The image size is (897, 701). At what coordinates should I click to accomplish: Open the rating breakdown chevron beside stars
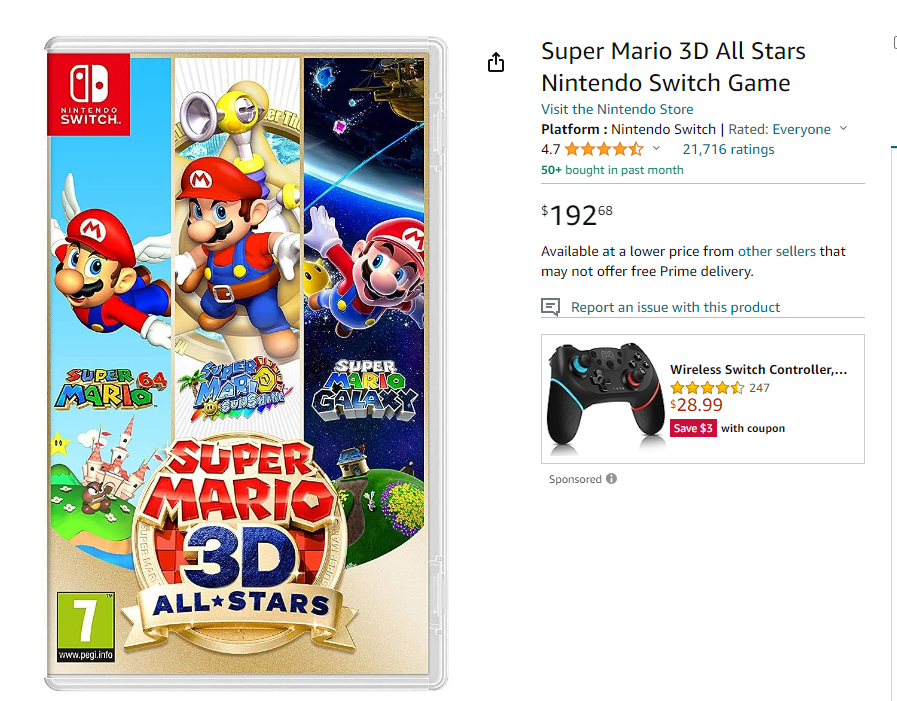(x=656, y=149)
